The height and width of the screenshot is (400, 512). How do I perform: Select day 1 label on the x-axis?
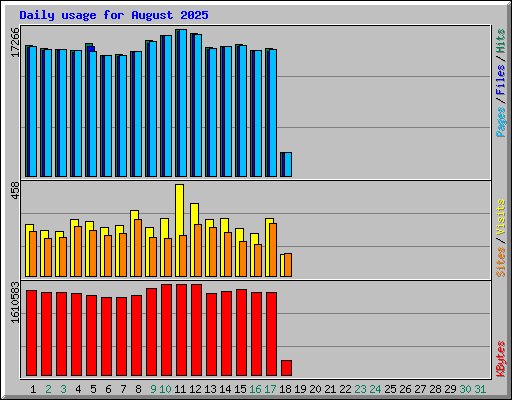pyautogui.click(x=33, y=389)
